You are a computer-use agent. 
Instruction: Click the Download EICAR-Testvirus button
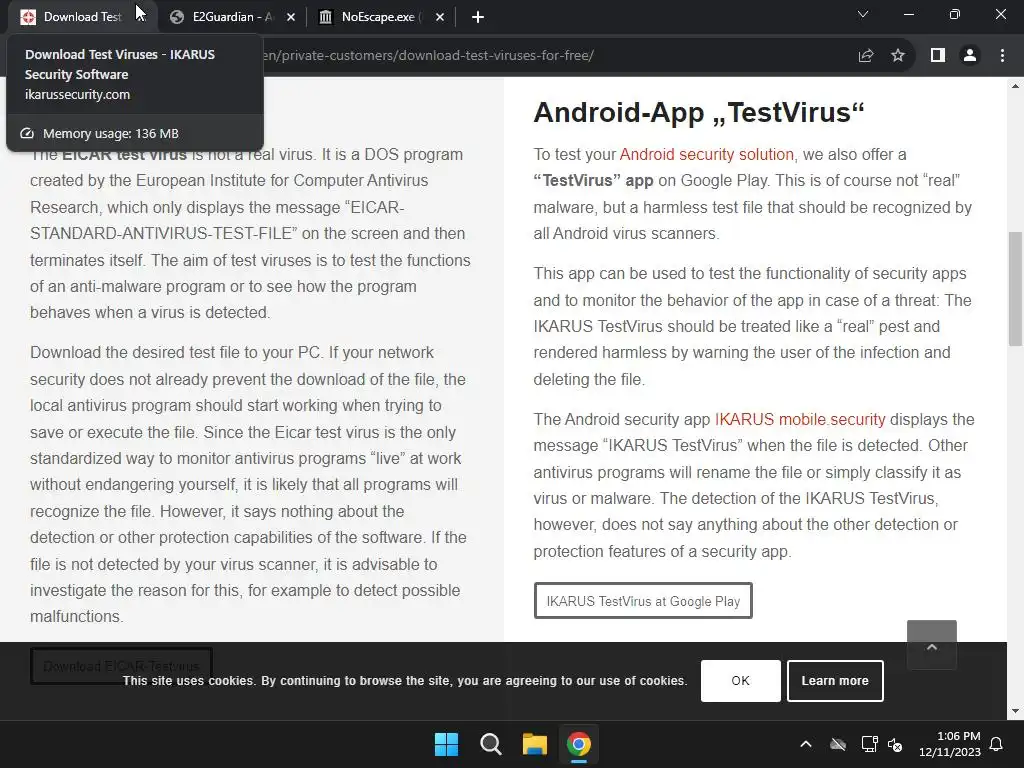(x=121, y=665)
